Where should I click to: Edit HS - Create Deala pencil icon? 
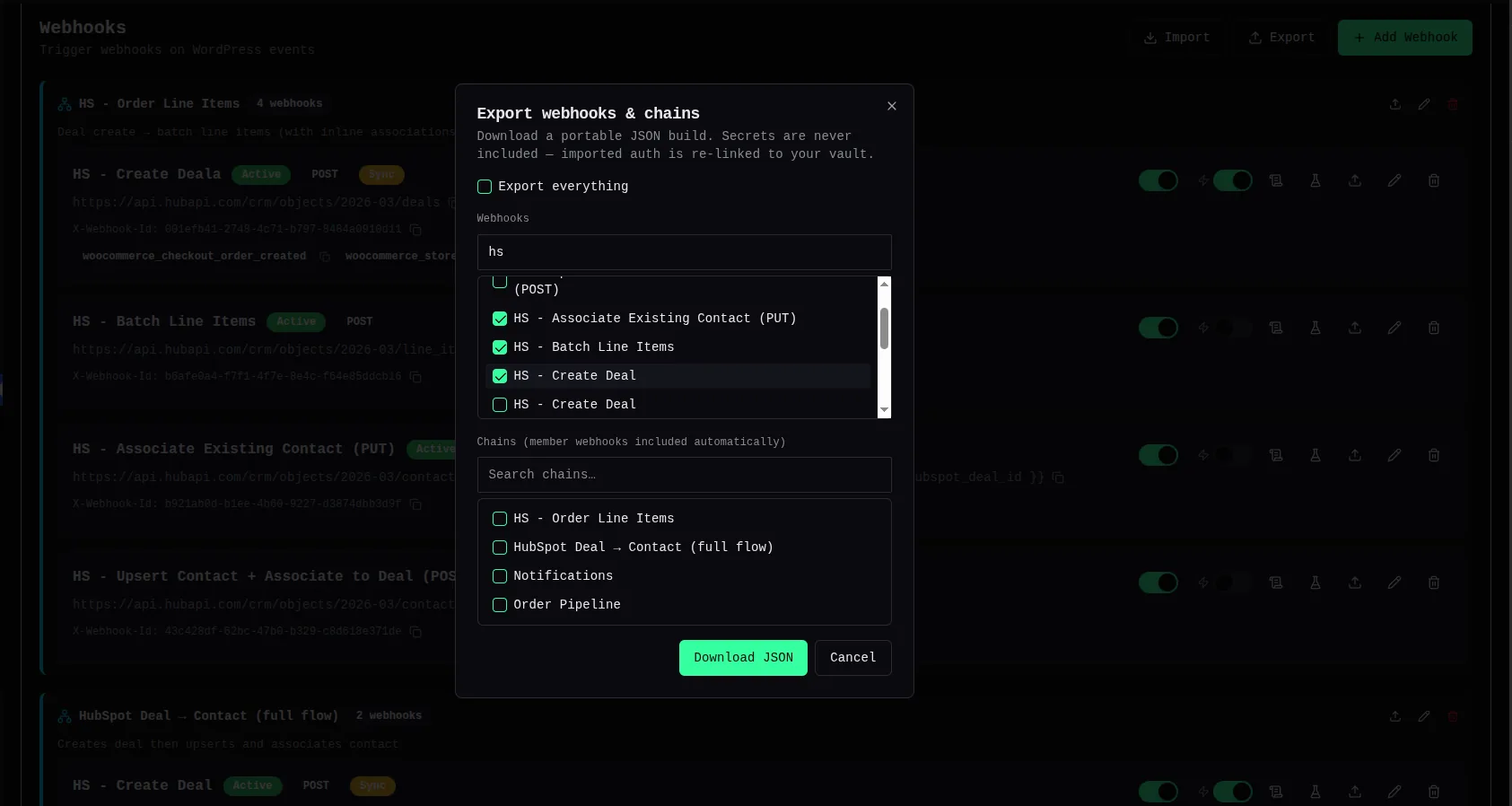coord(1394,180)
